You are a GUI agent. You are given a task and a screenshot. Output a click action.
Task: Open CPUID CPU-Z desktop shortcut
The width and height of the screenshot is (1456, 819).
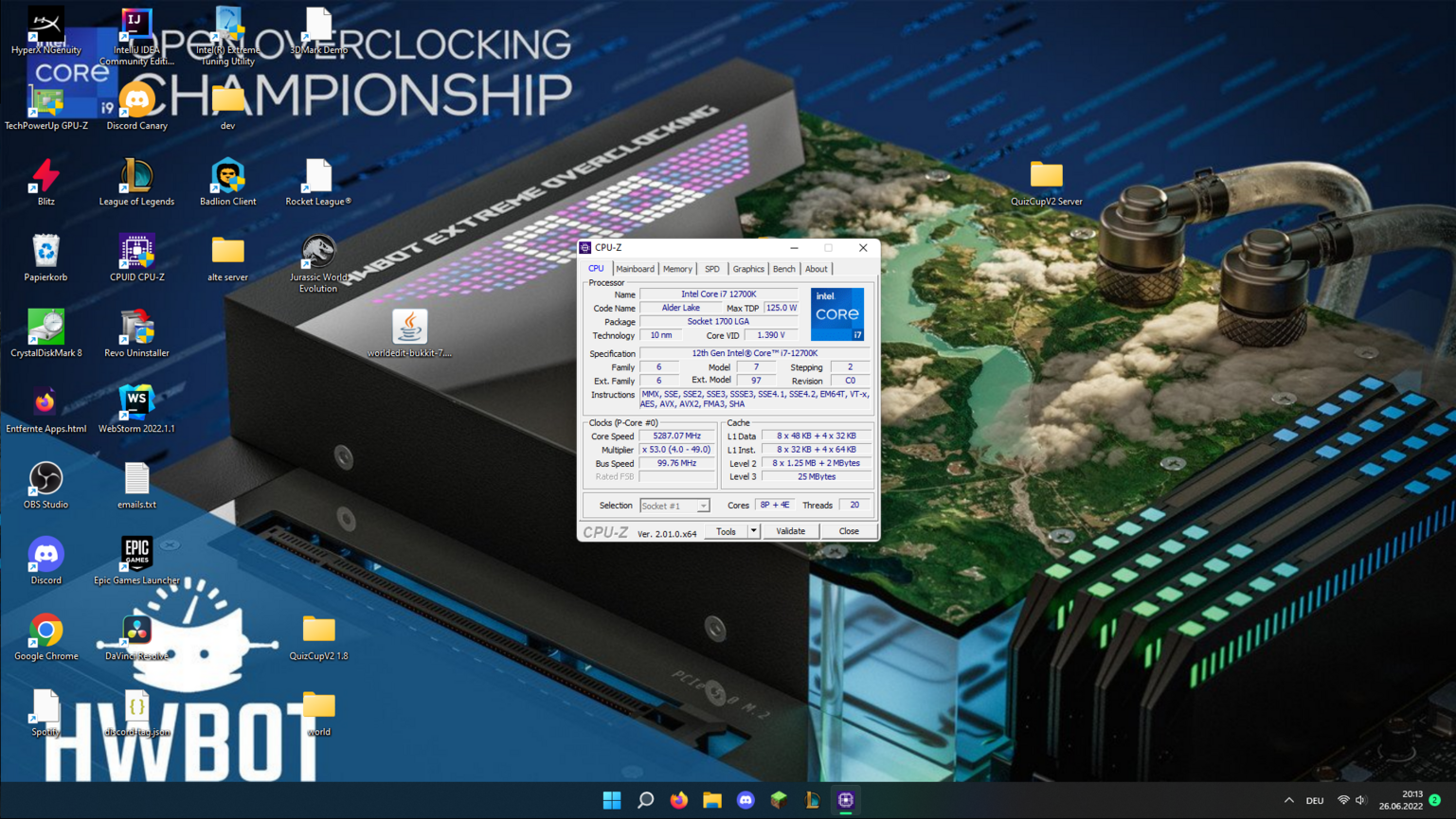(x=136, y=258)
